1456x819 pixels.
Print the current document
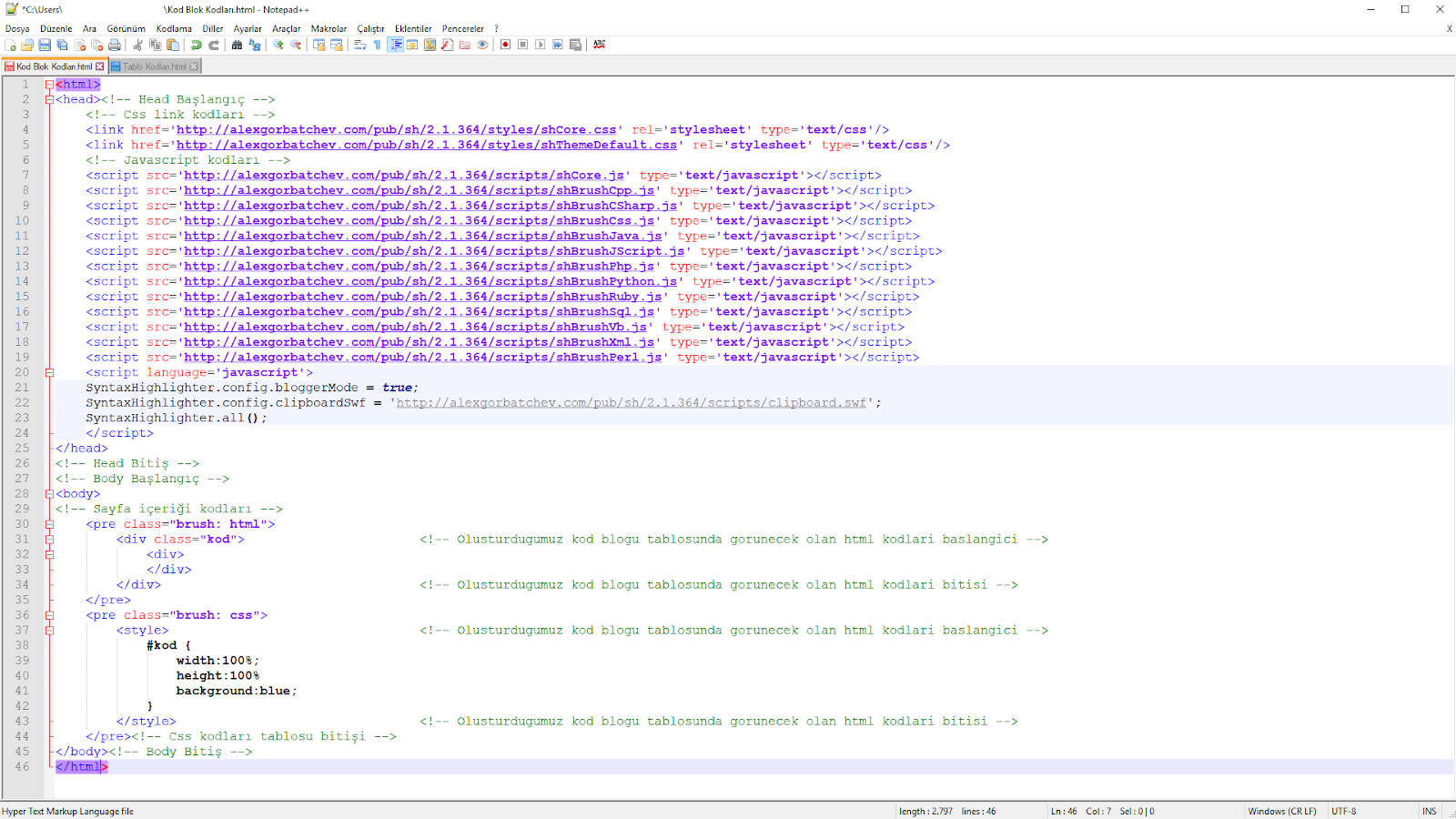pyautogui.click(x=115, y=45)
